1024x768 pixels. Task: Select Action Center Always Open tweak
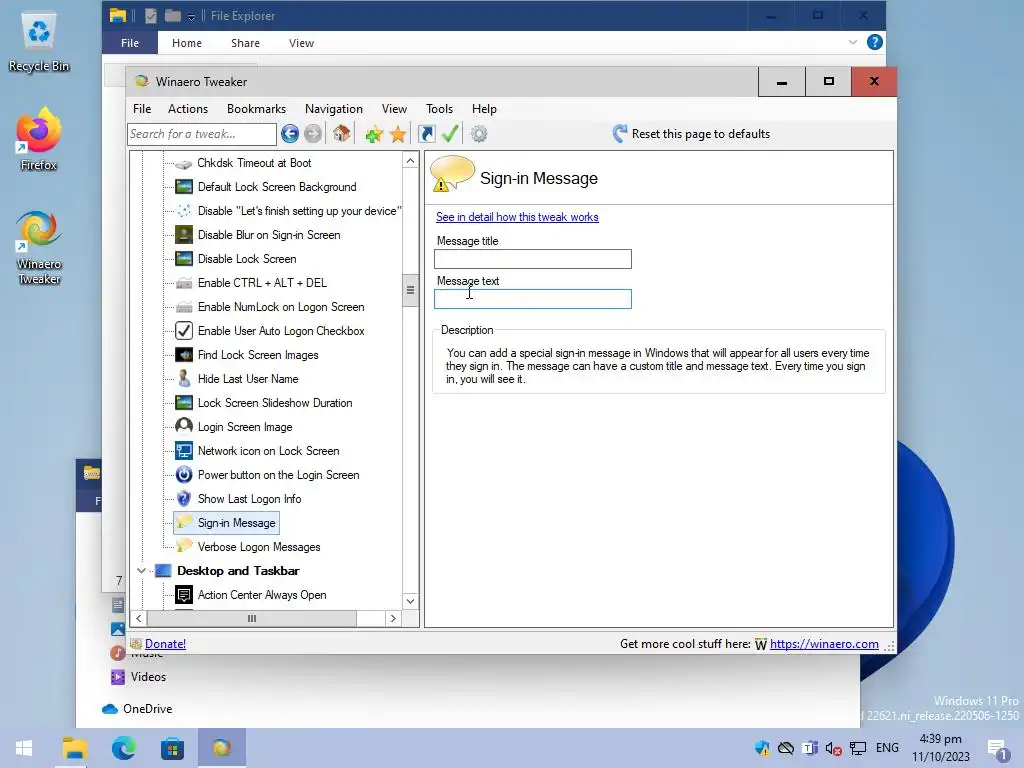click(262, 595)
